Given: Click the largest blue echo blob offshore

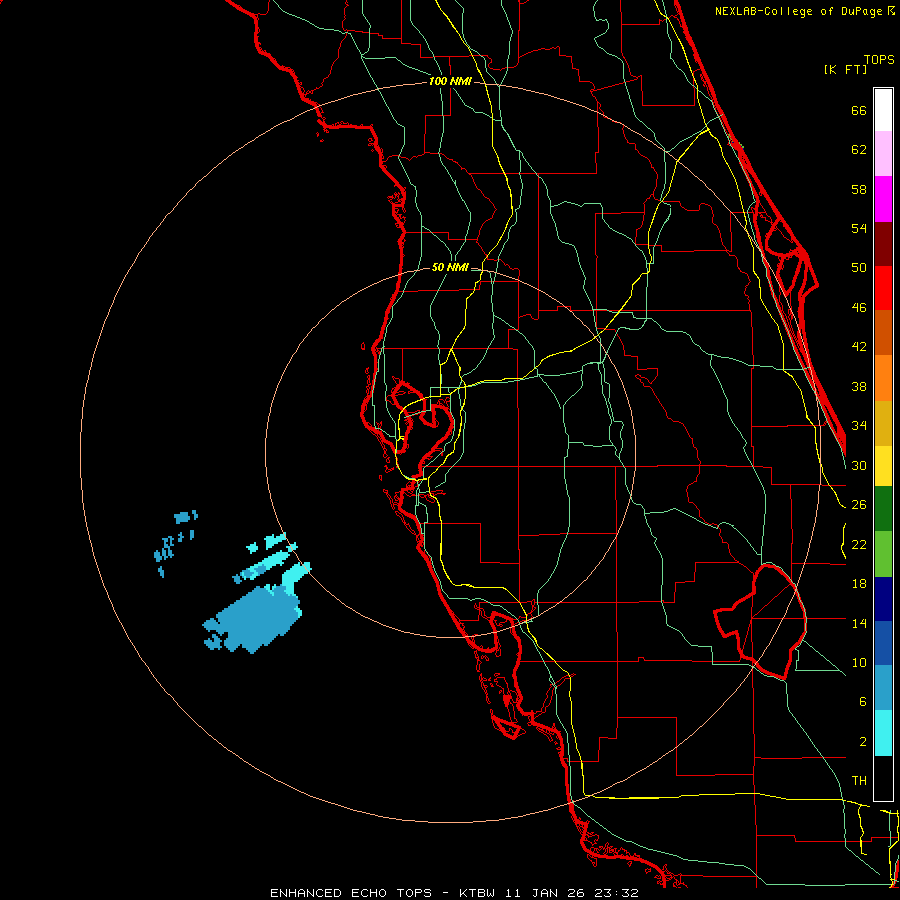Looking at the screenshot, I should pos(255,619).
